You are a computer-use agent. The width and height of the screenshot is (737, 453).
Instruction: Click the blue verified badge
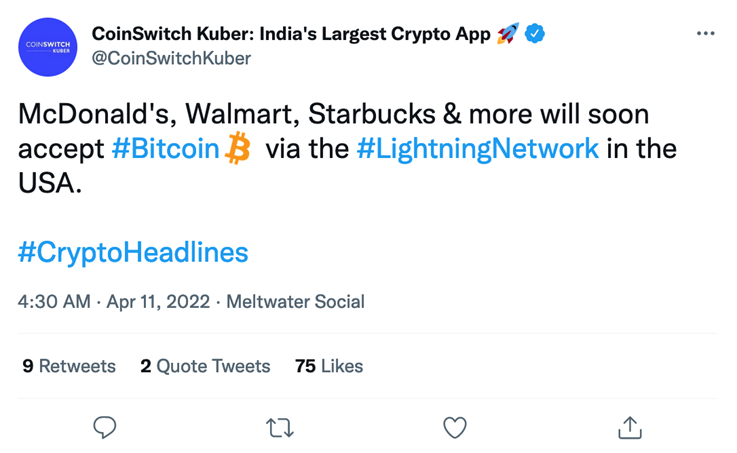pyautogui.click(x=534, y=33)
